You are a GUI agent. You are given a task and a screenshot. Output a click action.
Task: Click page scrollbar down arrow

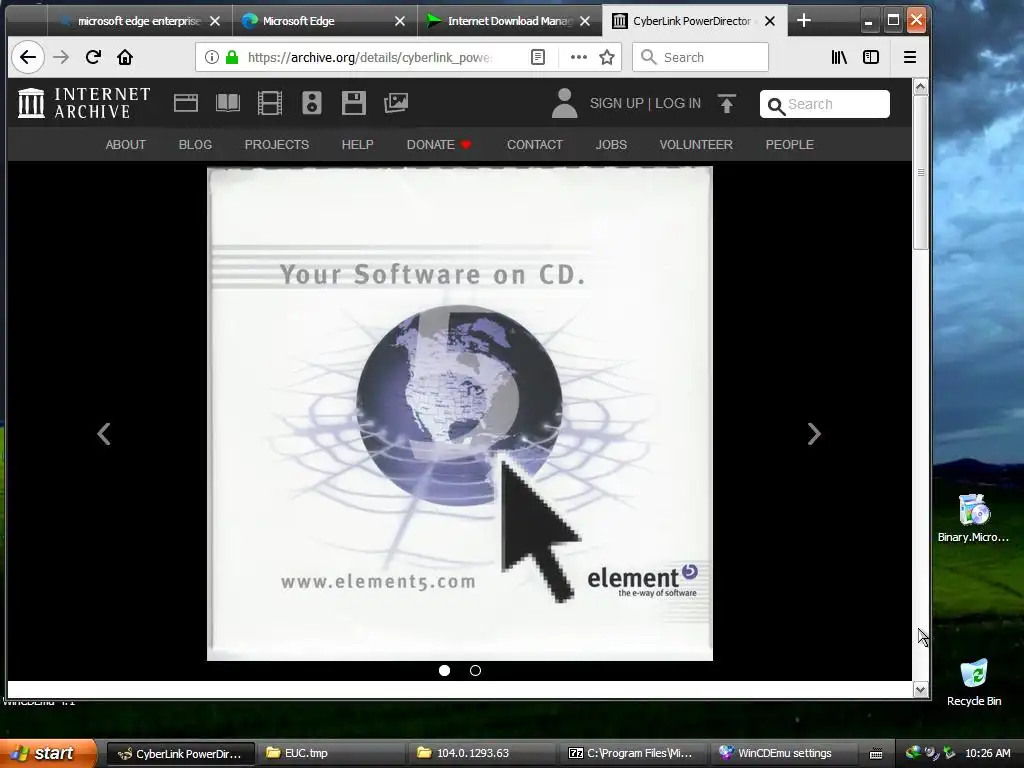(920, 690)
